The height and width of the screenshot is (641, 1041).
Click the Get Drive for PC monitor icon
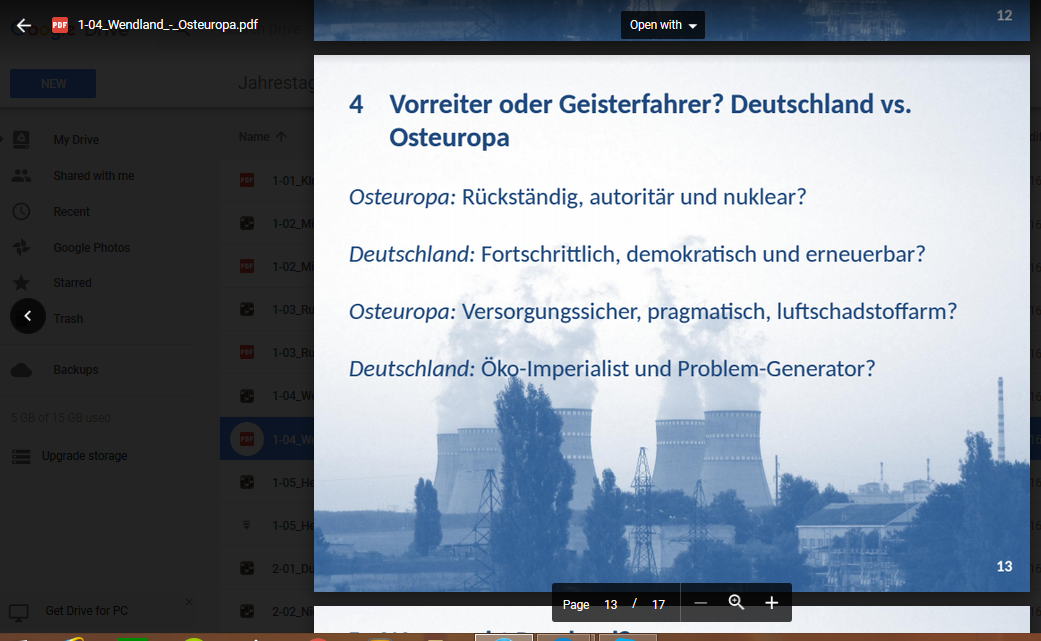[19, 612]
